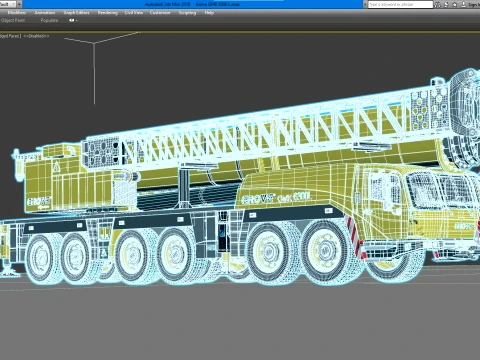
Task: Open the Rendering menu
Action: click(108, 13)
